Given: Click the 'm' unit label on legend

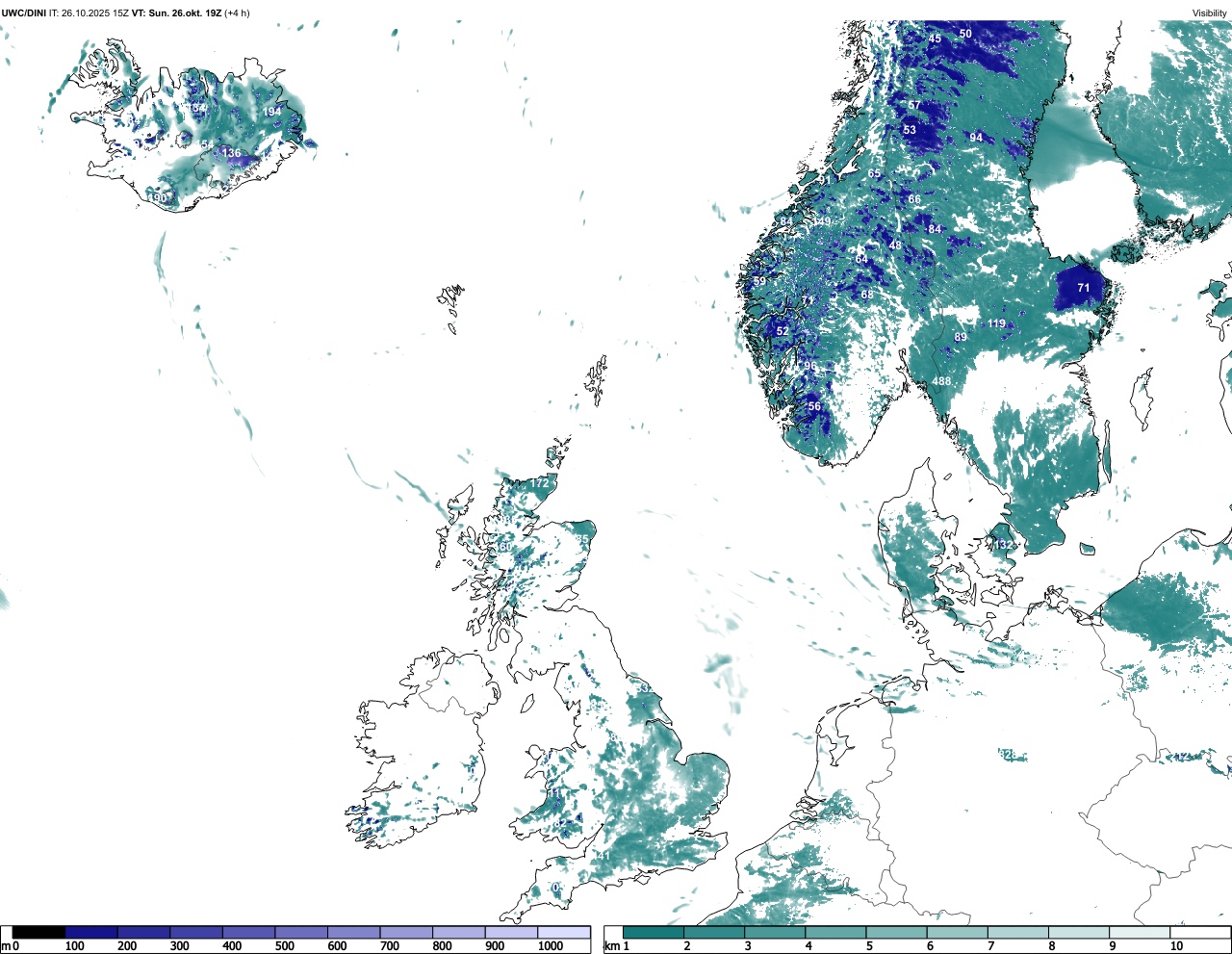Looking at the screenshot, I should [x=6, y=947].
